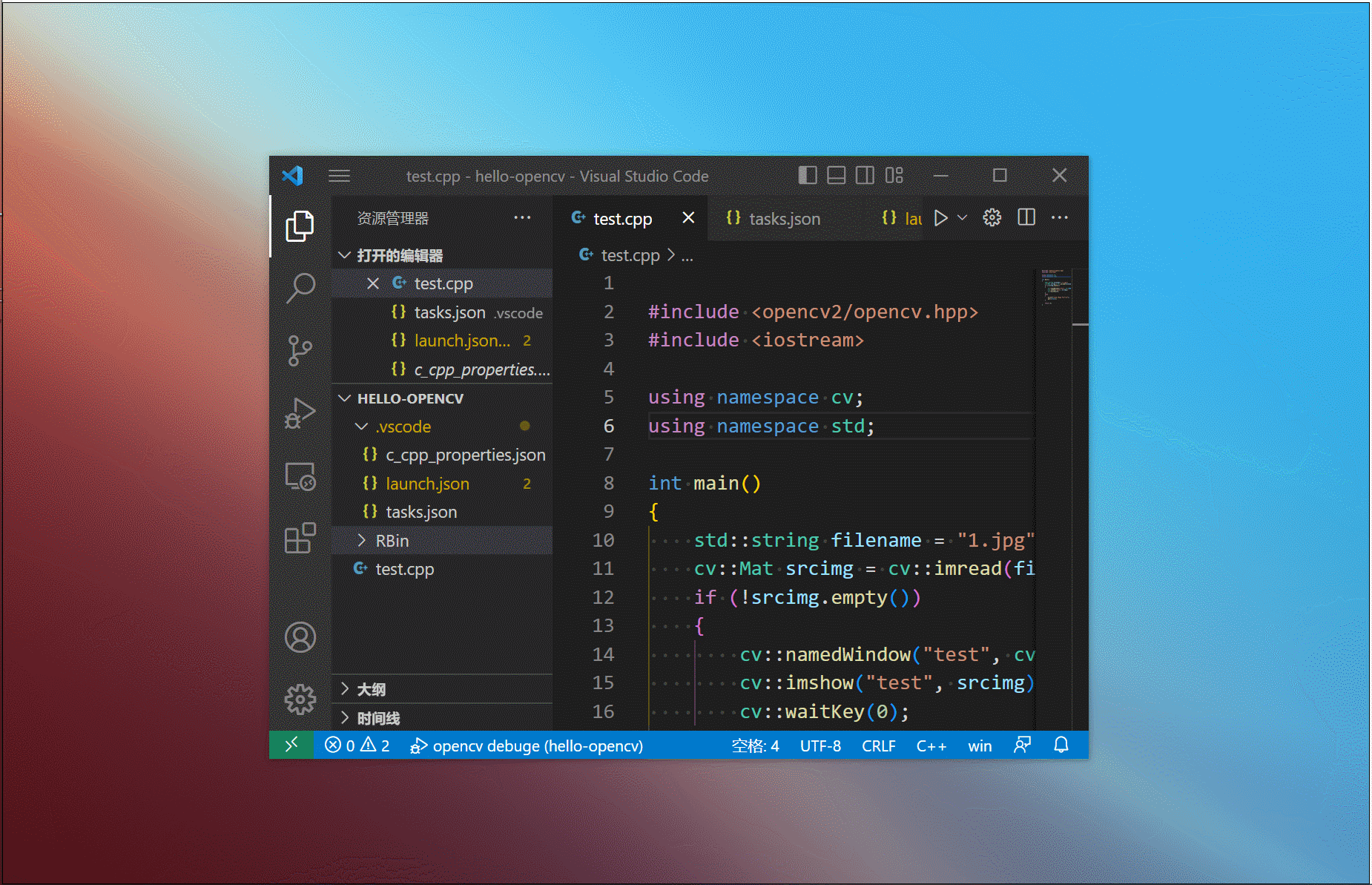Split the editor to the right
Viewport: 1372px width, 885px height.
[1026, 217]
